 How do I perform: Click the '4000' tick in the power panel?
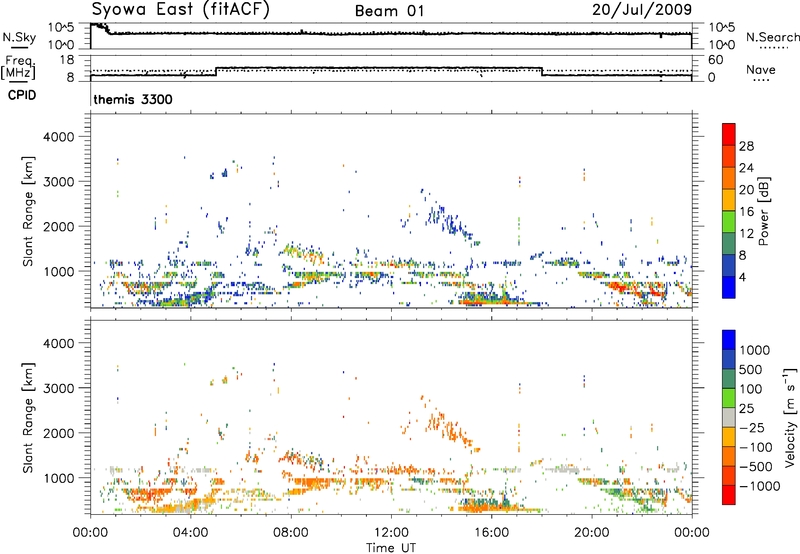coord(59,137)
